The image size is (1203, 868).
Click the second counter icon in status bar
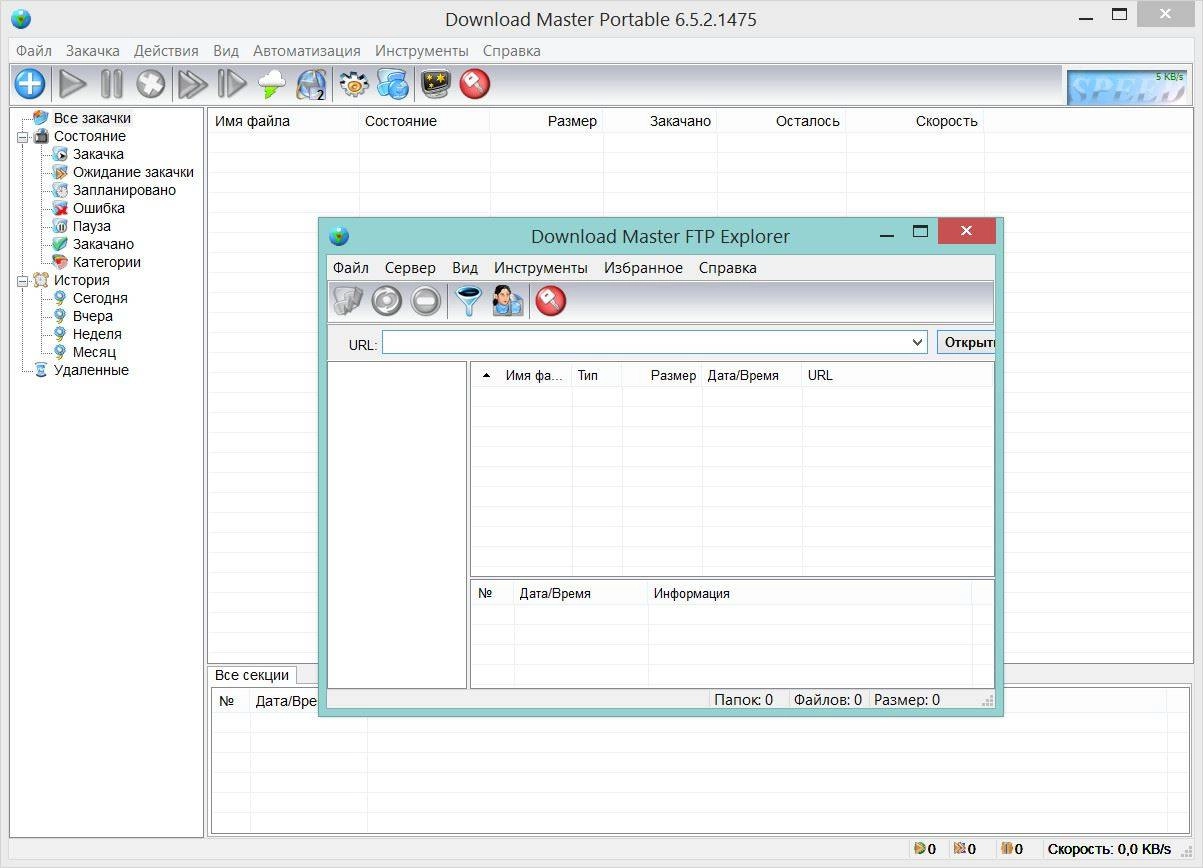[x=964, y=849]
